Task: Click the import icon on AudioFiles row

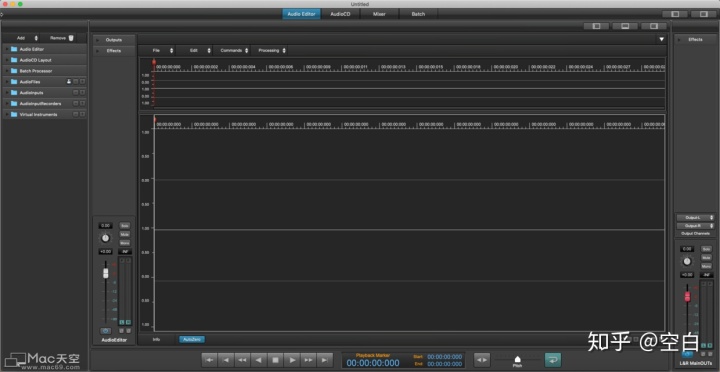Action: click(x=69, y=82)
